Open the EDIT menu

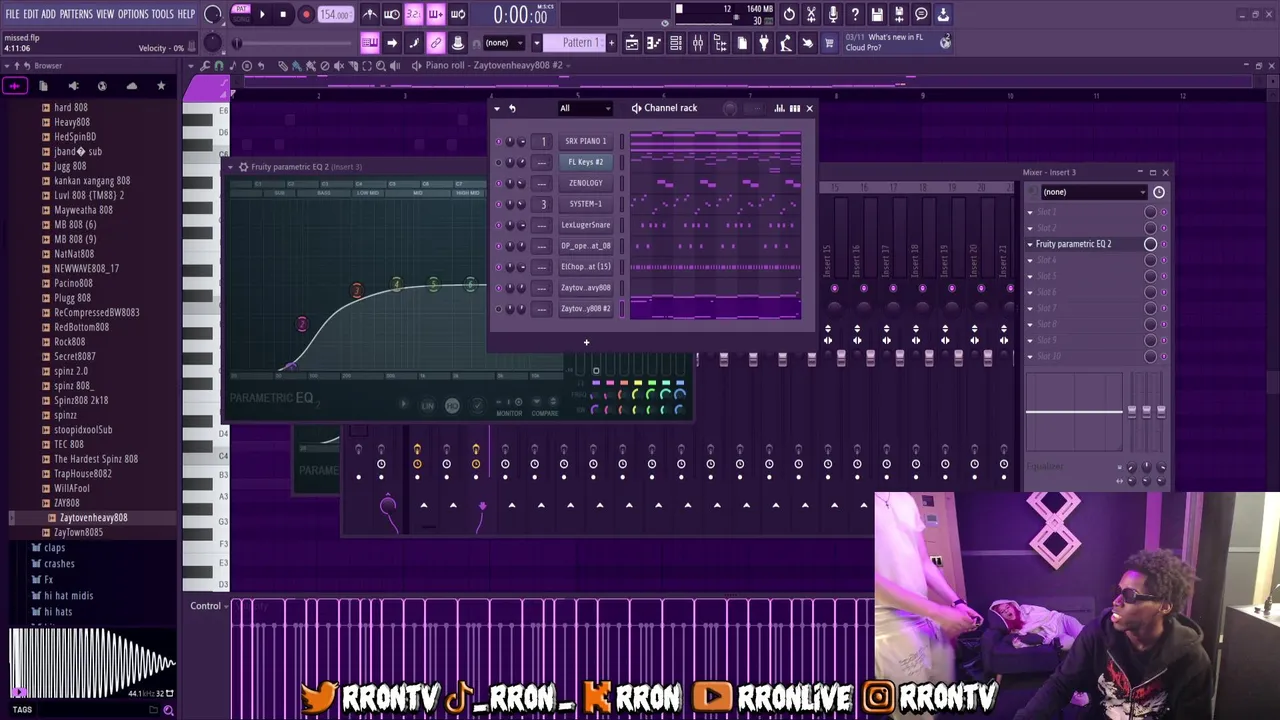31,14
